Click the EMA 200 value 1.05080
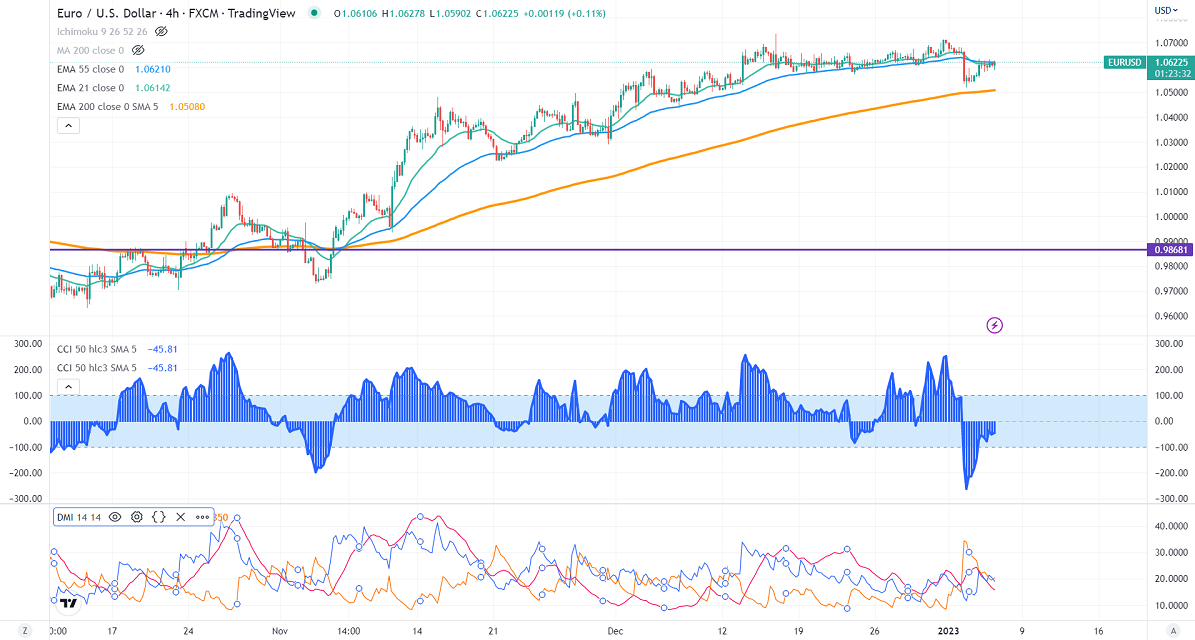 coord(187,107)
